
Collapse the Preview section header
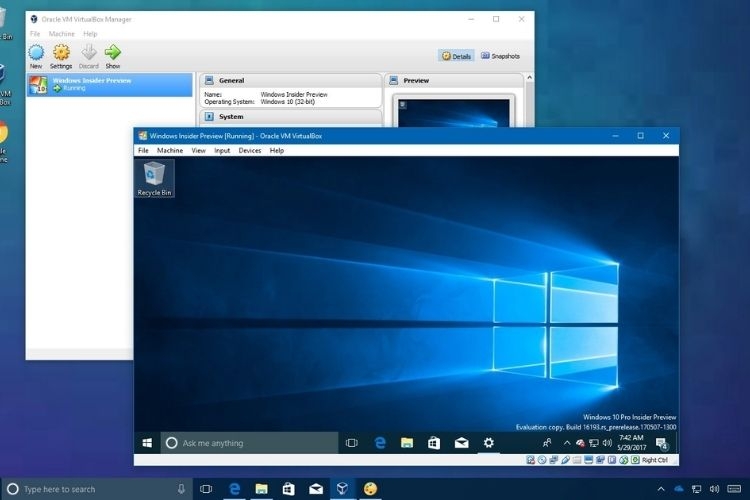[454, 80]
